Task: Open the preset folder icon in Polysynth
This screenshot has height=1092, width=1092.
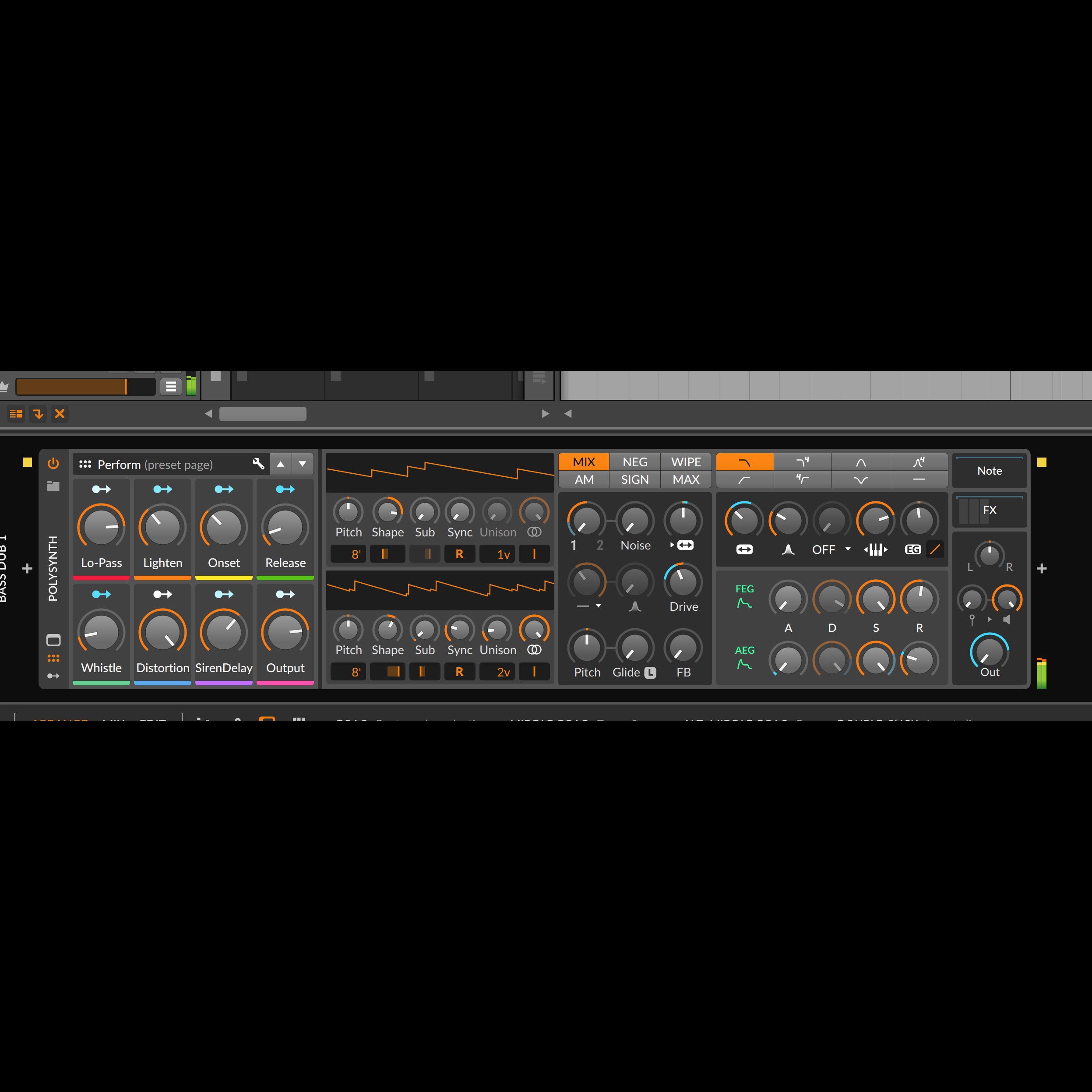Action: coord(53,486)
